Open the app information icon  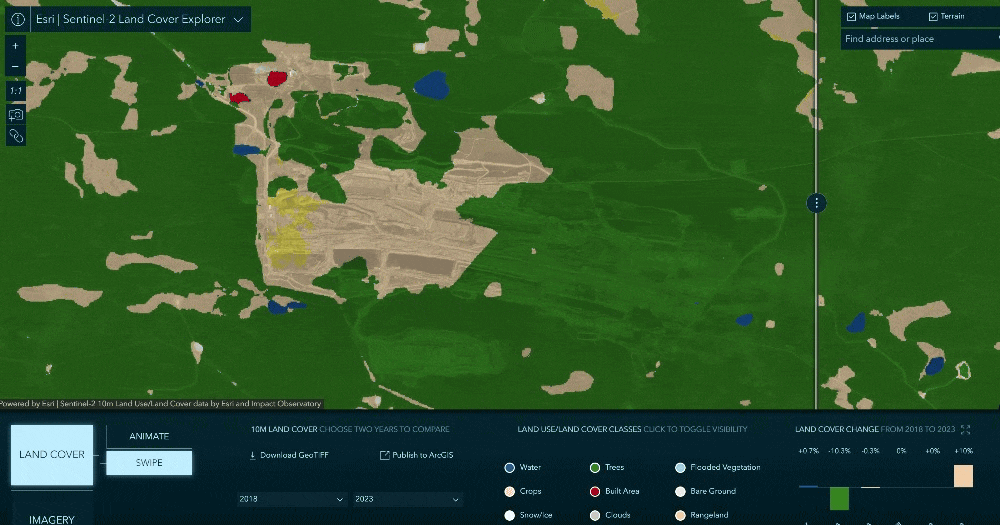(17, 19)
